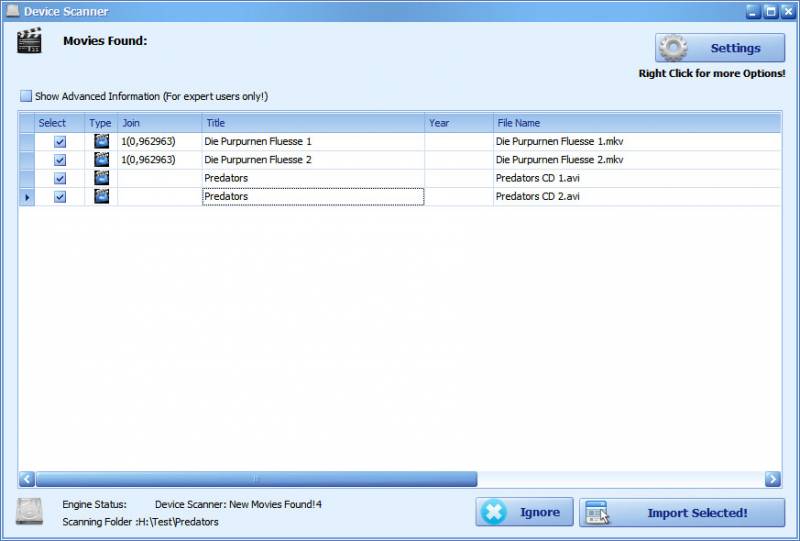Click the type icon for Predators CD 2.avi
Image resolution: width=800 pixels, height=541 pixels.
102,196
